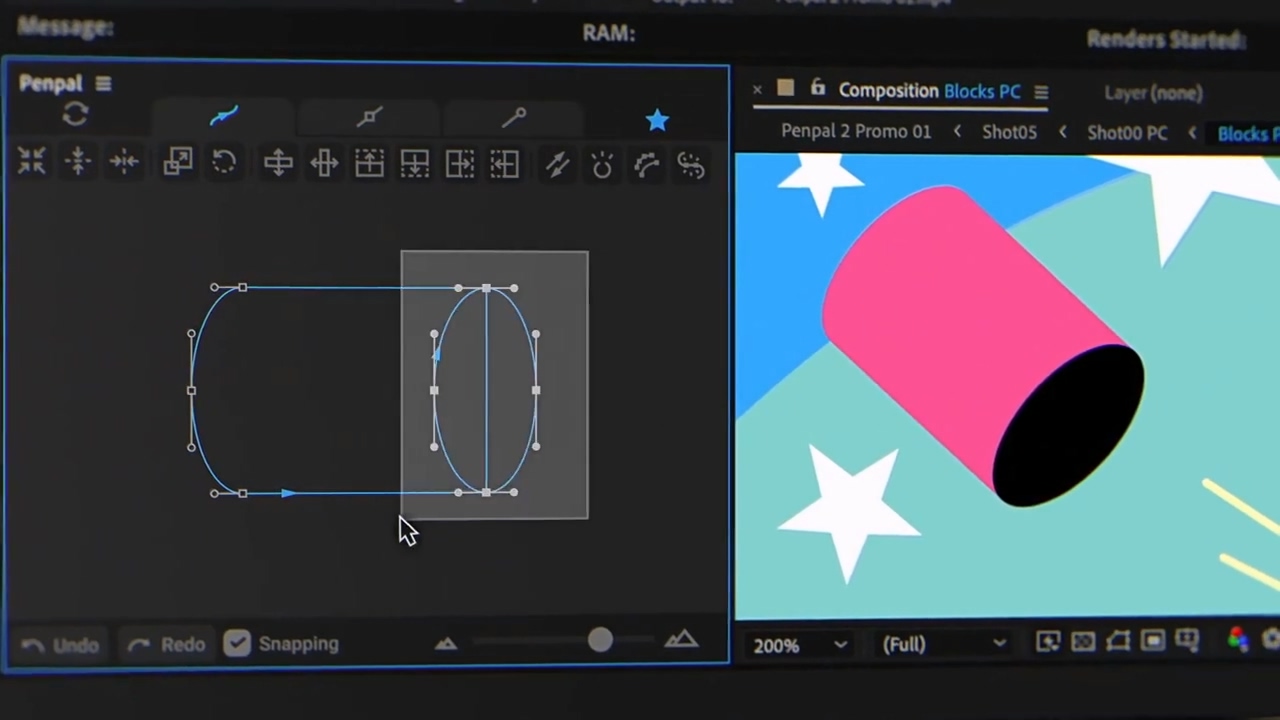Open the Penpal hamburger menu
1280x720 pixels.
pyautogui.click(x=103, y=84)
